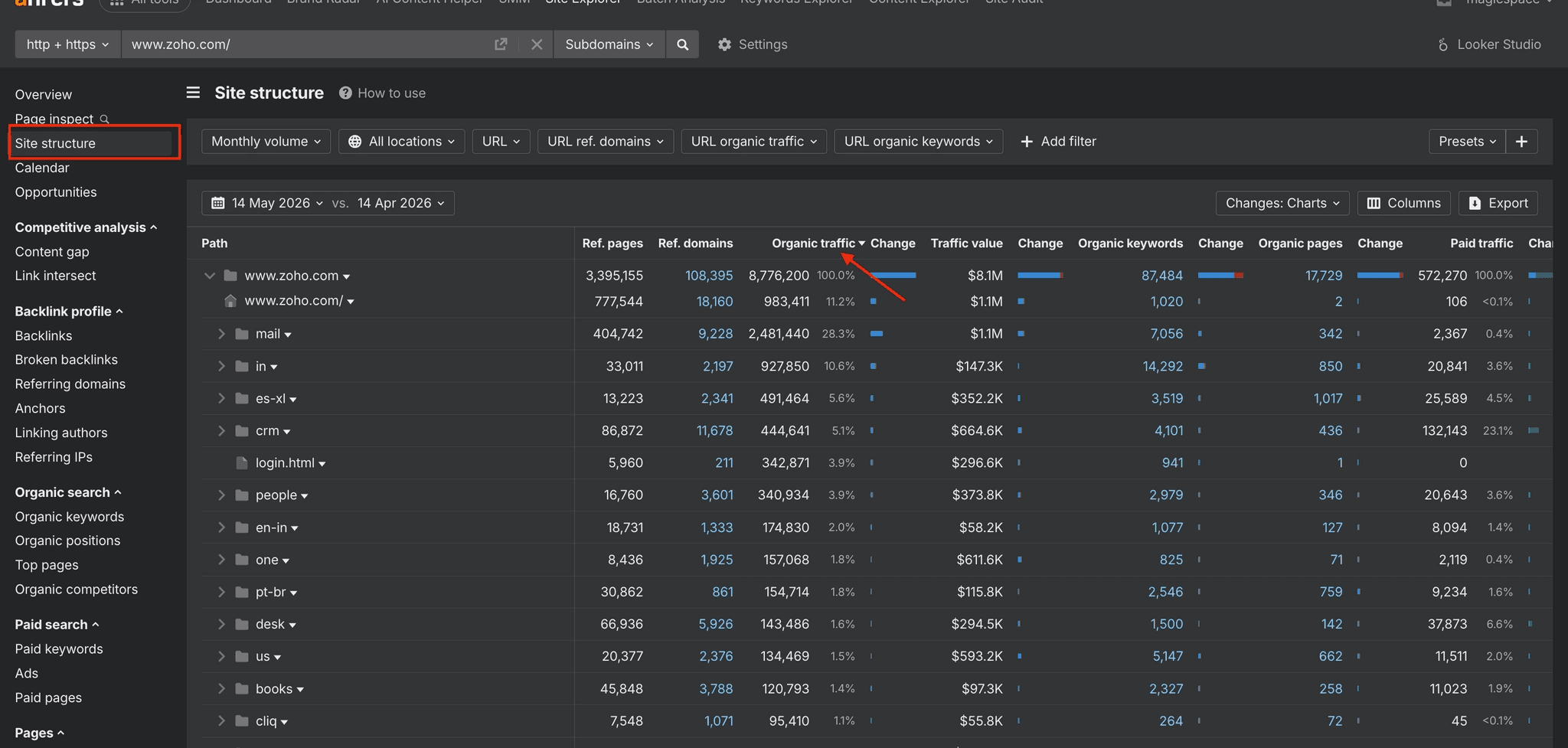Click the folder icon of desk row
The width and height of the screenshot is (1568, 748).
tap(242, 625)
